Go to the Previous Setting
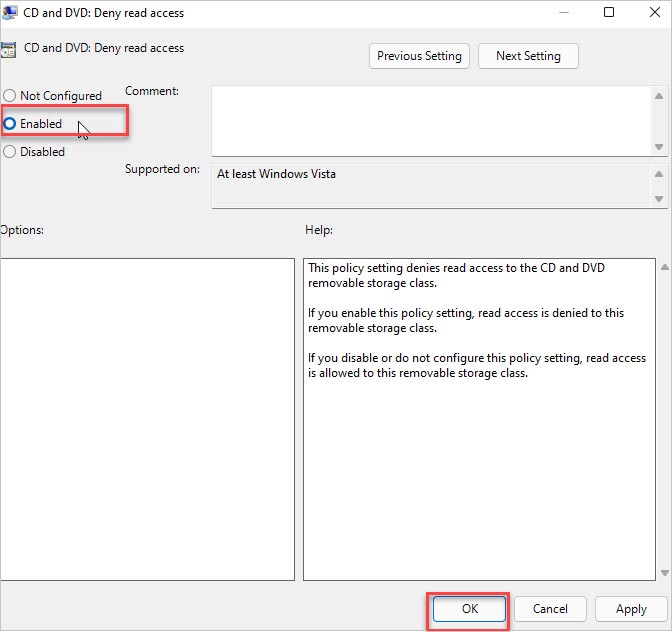672x632 pixels. pyautogui.click(x=419, y=56)
